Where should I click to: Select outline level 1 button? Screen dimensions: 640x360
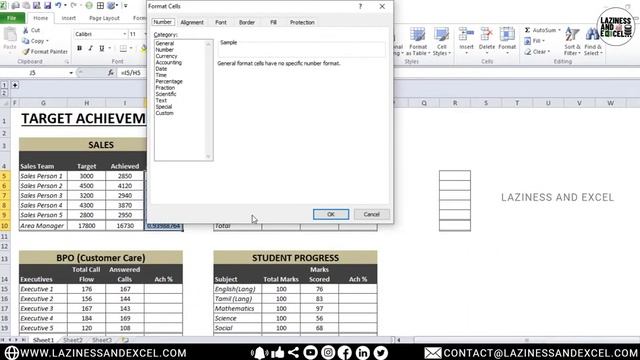click(4, 85)
